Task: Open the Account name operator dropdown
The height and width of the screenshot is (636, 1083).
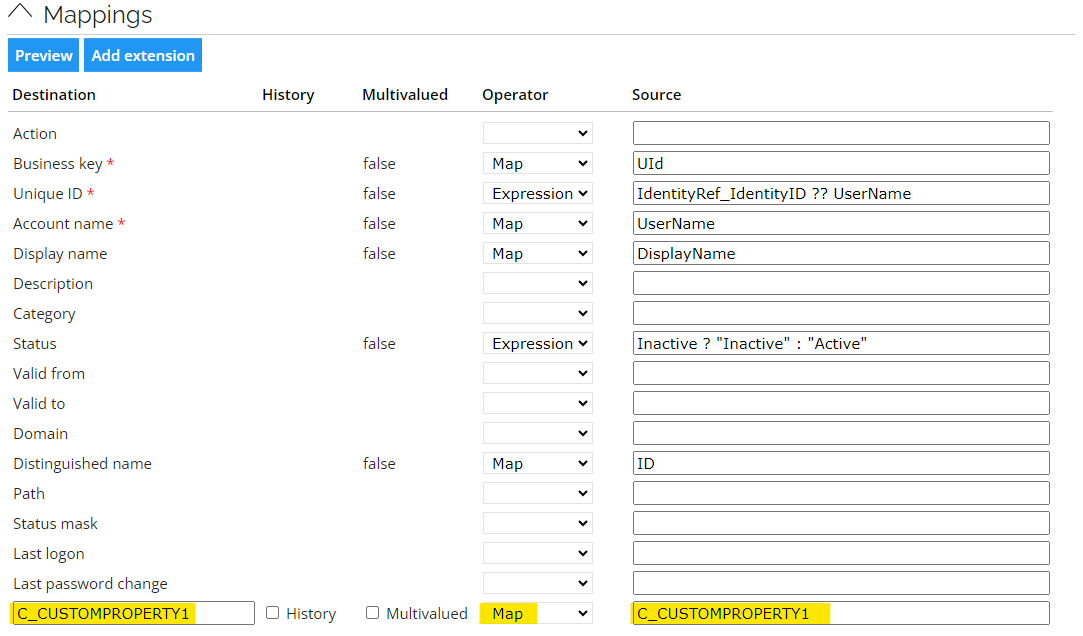Action: tap(537, 224)
